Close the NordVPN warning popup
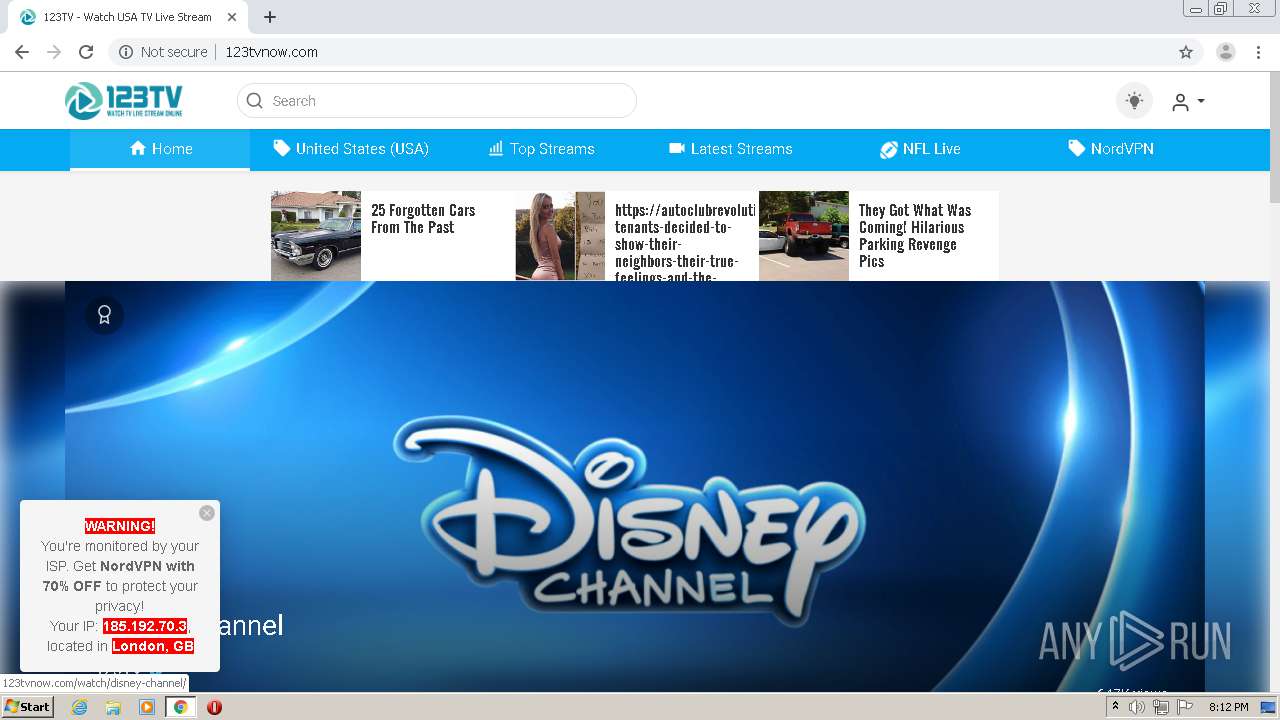 click(x=207, y=513)
